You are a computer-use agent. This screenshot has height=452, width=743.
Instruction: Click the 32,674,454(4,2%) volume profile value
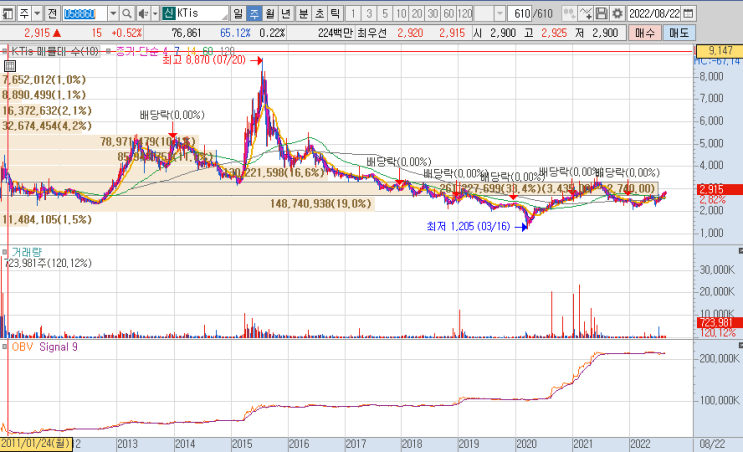[x=47, y=126]
